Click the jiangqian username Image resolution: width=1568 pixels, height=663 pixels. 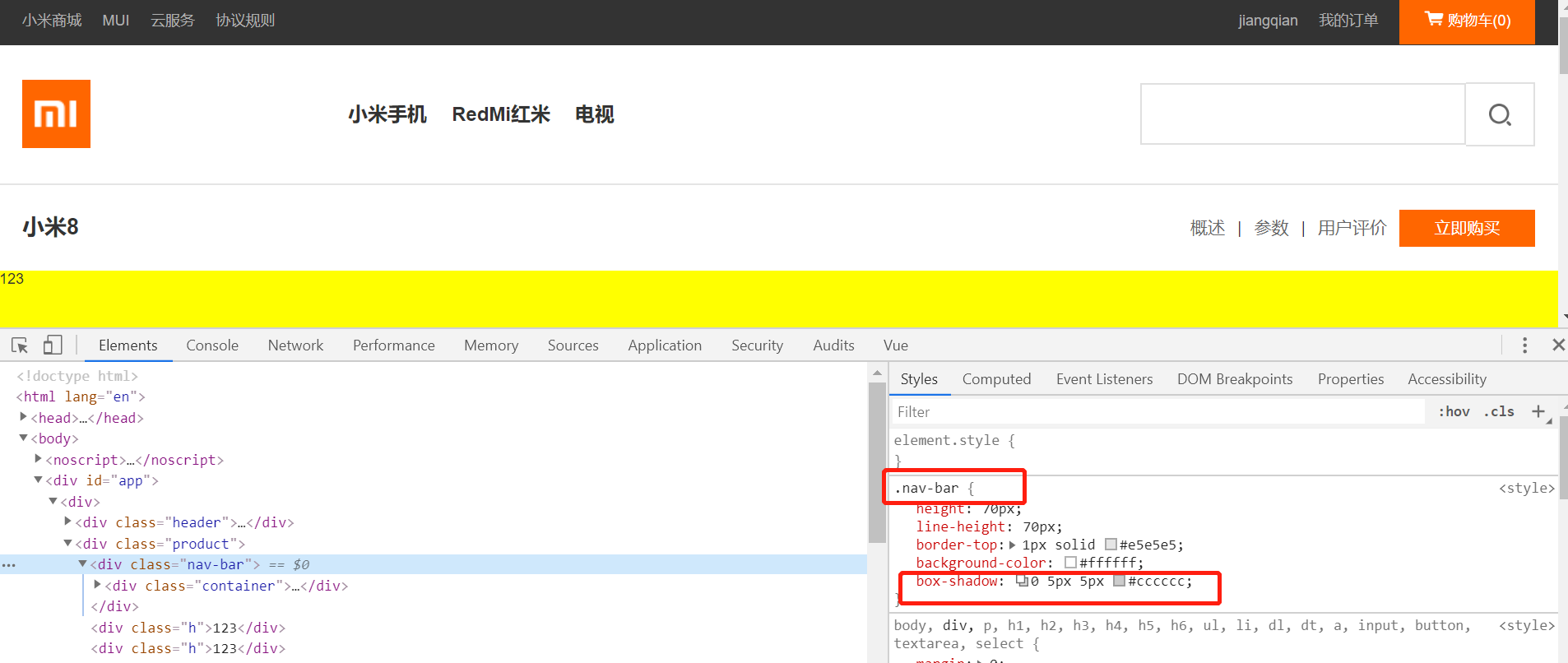pyautogui.click(x=1268, y=21)
